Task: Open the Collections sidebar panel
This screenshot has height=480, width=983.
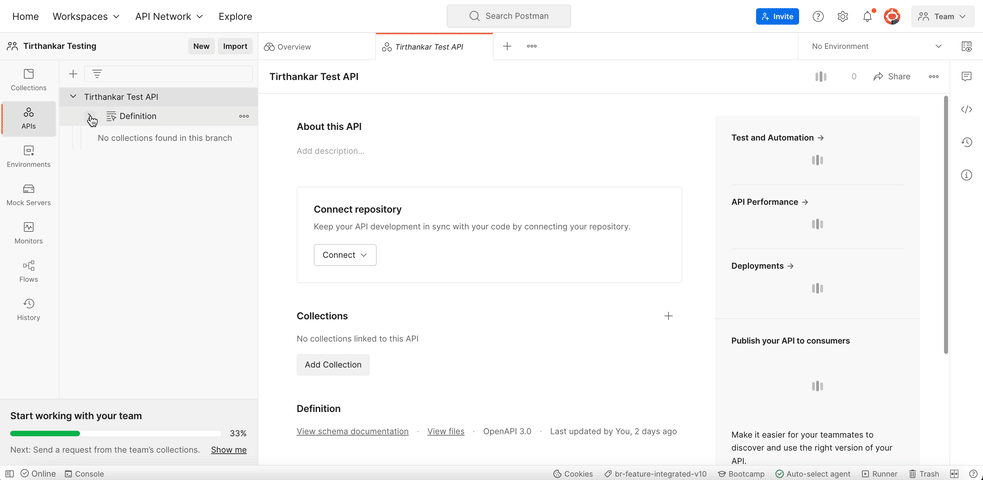Action: (28, 79)
